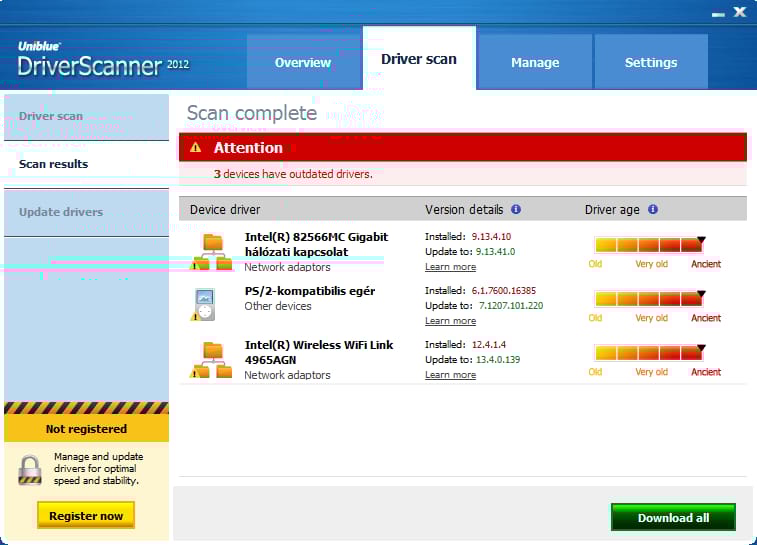The image size is (757, 545).
Task: Click the driver age bar for PS/2 egér
Action: tap(649, 299)
